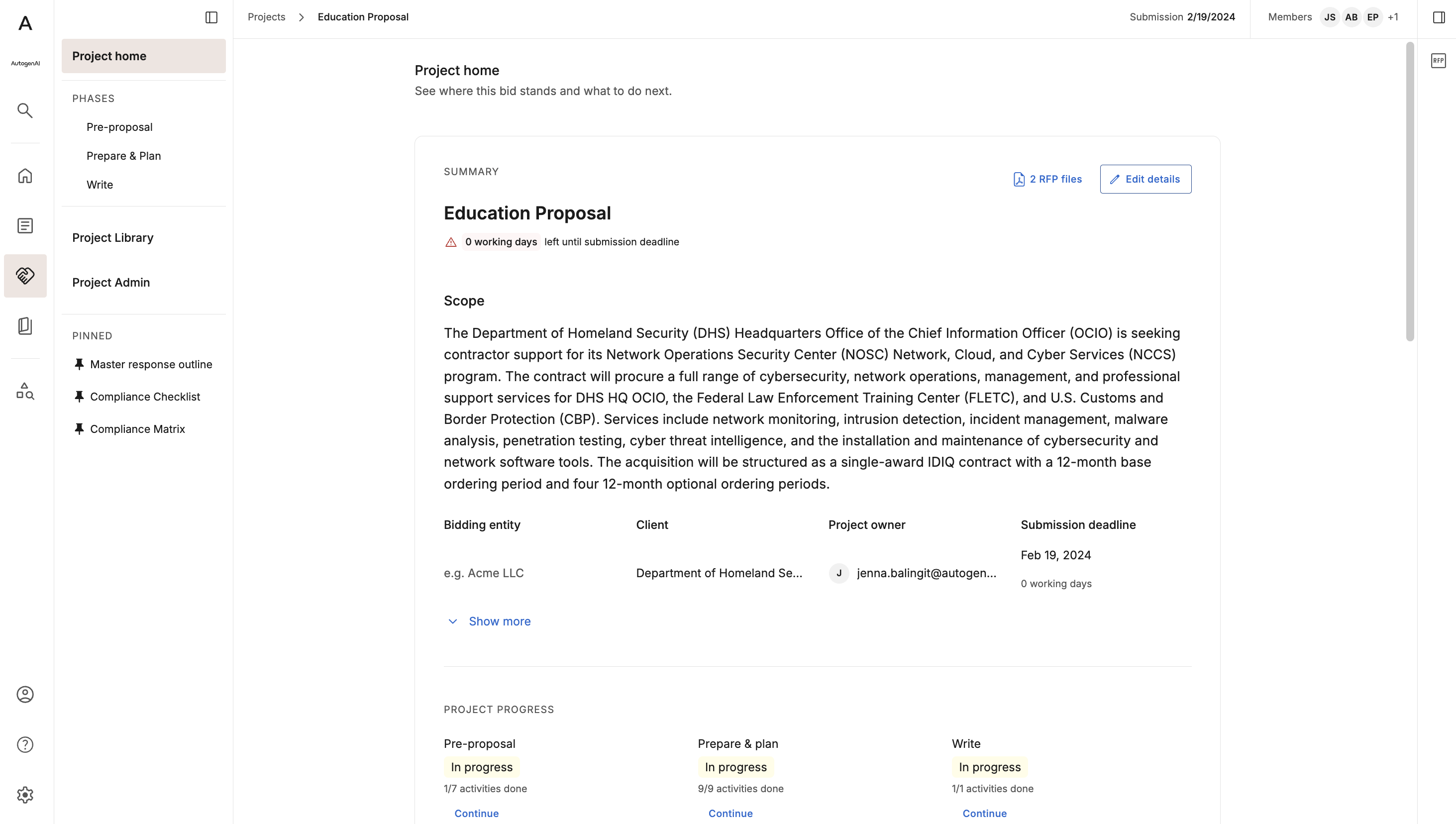Unpin Master response outline

[x=79, y=364]
